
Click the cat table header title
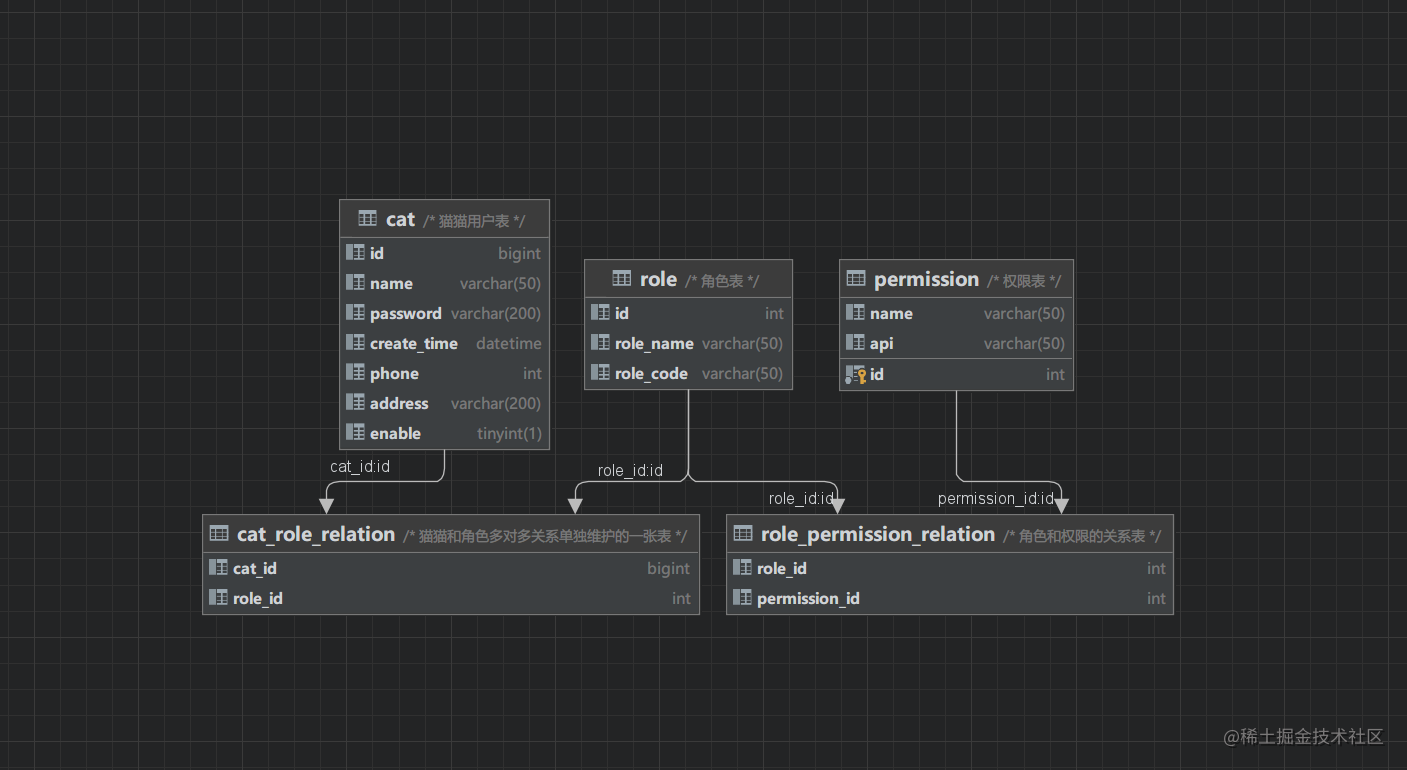pyautogui.click(x=399, y=219)
